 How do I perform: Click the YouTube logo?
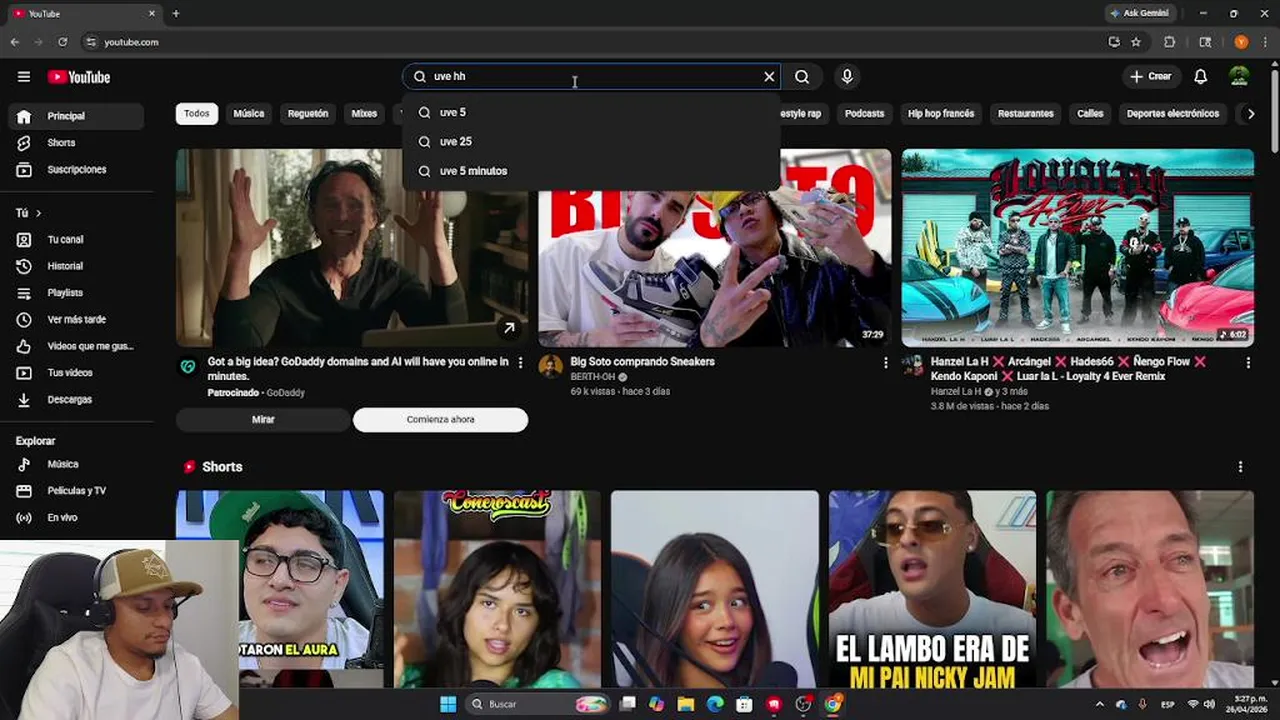pos(79,77)
